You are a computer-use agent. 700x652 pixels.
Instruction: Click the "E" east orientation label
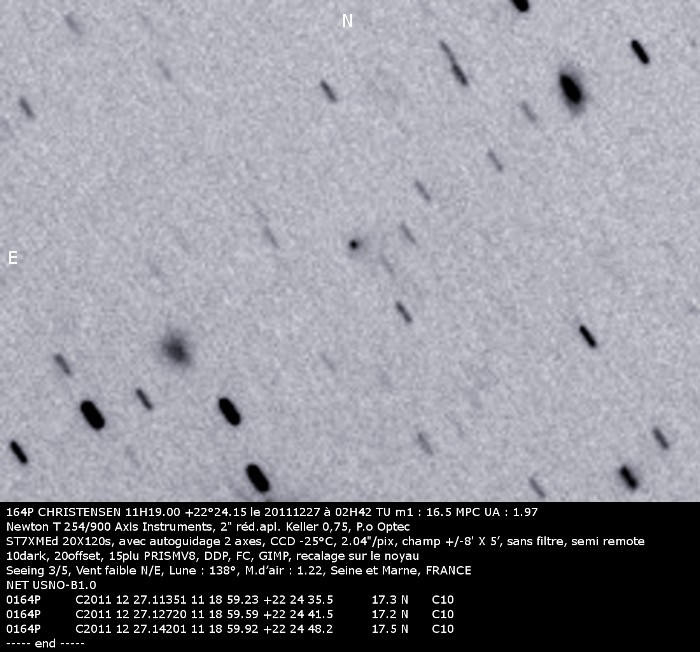tap(13, 258)
